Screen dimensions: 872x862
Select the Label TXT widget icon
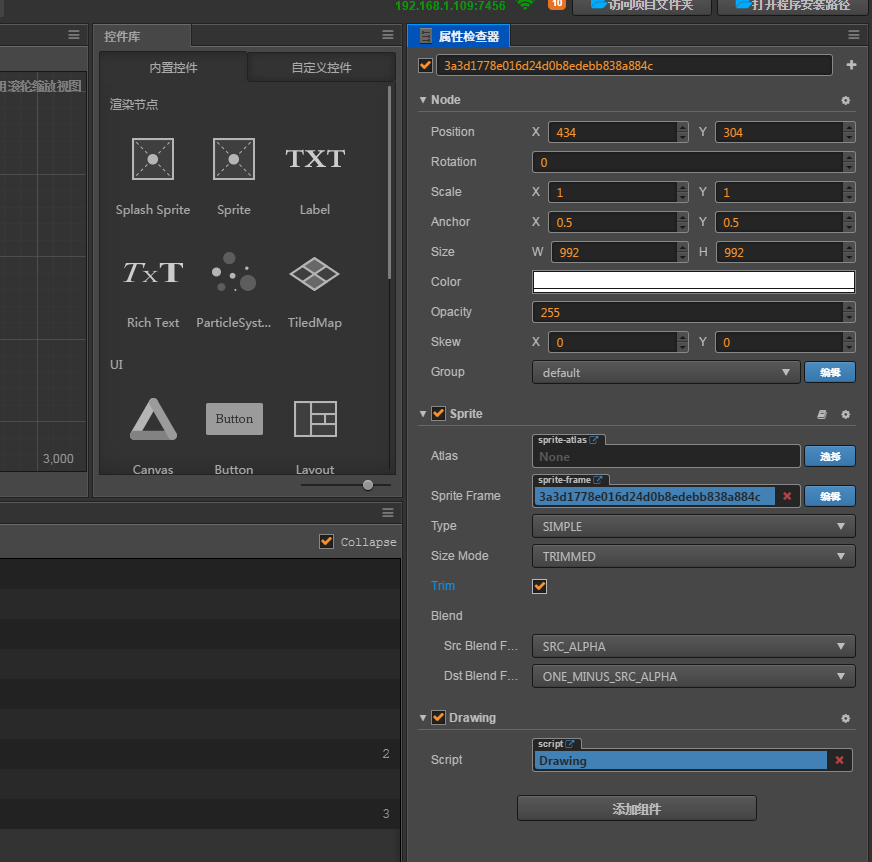314,159
